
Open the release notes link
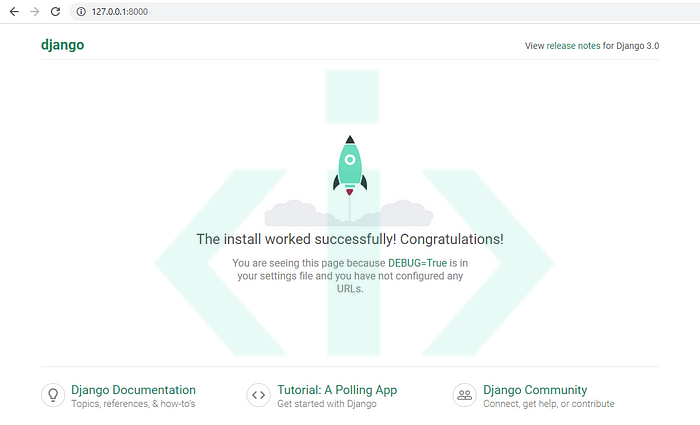tap(573, 46)
